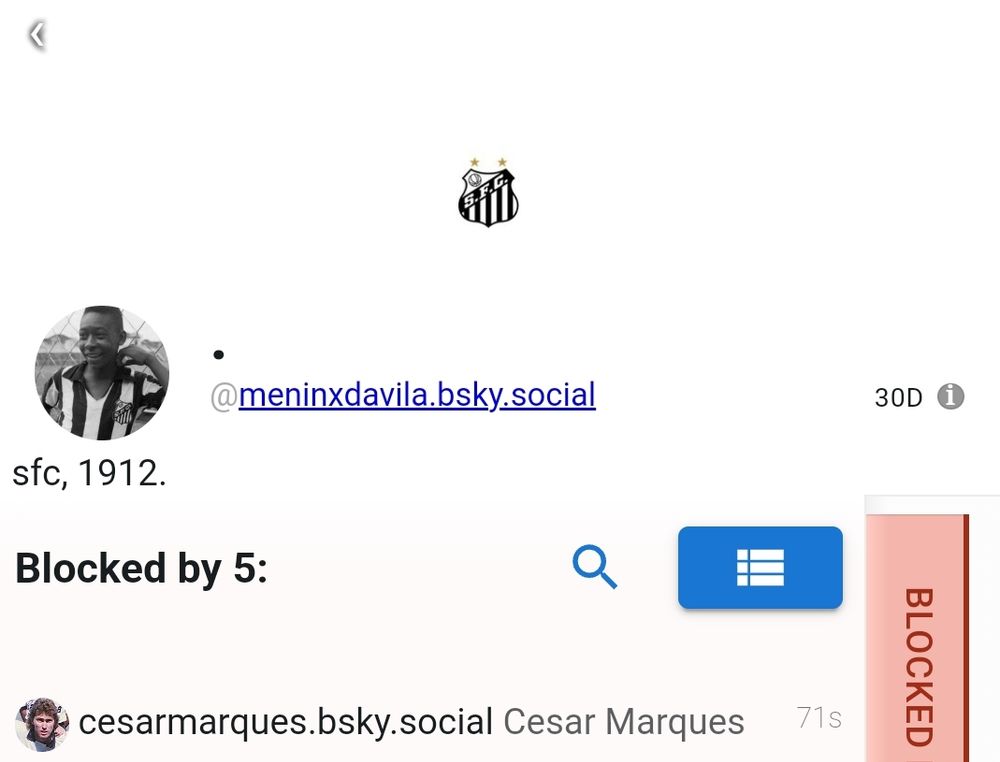This screenshot has height=762, width=1000.
Task: Go back using the chevron arrow
Action: pyautogui.click(x=37, y=34)
